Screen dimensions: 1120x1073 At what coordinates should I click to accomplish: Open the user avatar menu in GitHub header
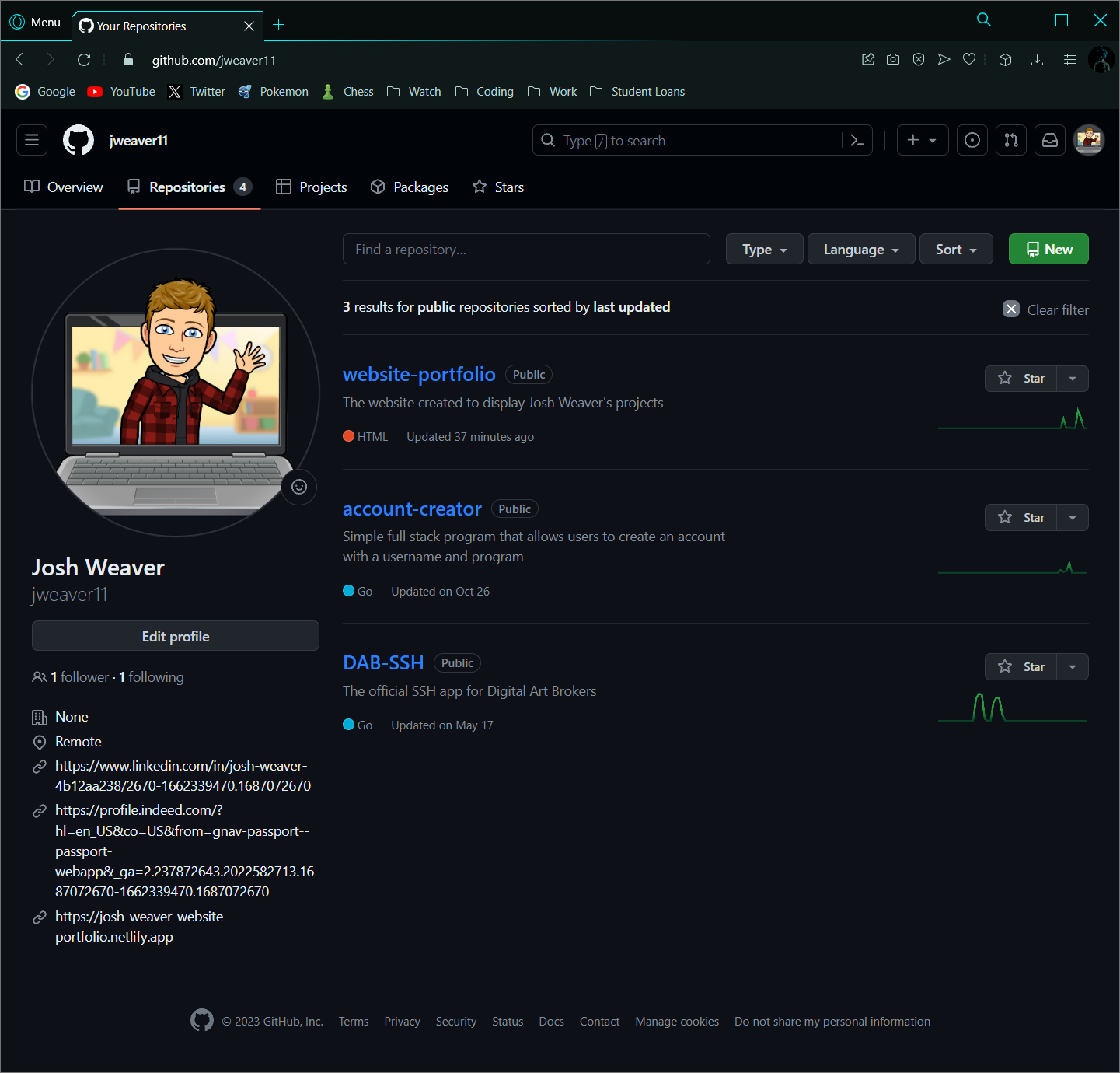point(1089,140)
